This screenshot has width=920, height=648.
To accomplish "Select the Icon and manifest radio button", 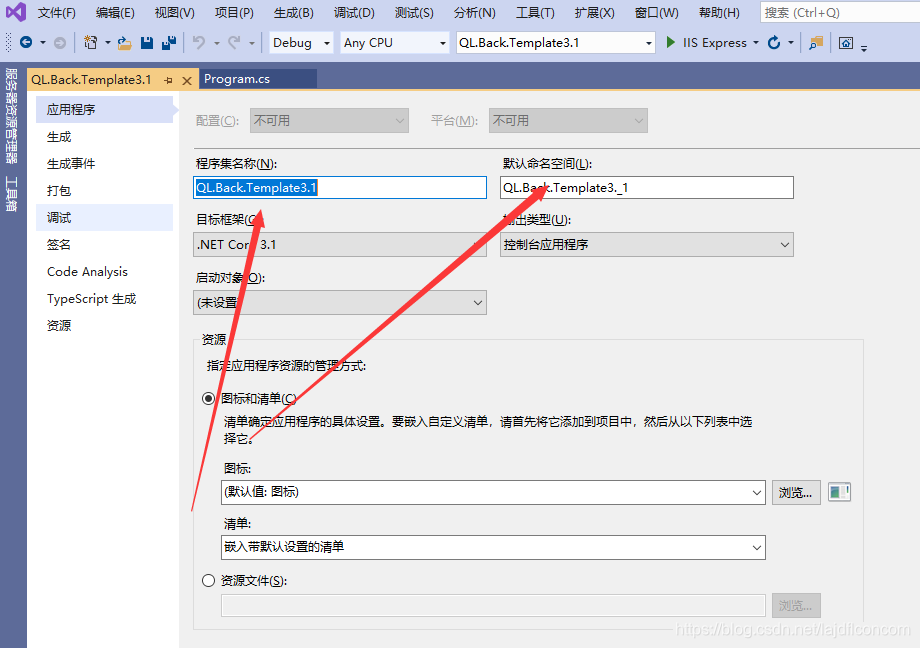I will (208, 399).
